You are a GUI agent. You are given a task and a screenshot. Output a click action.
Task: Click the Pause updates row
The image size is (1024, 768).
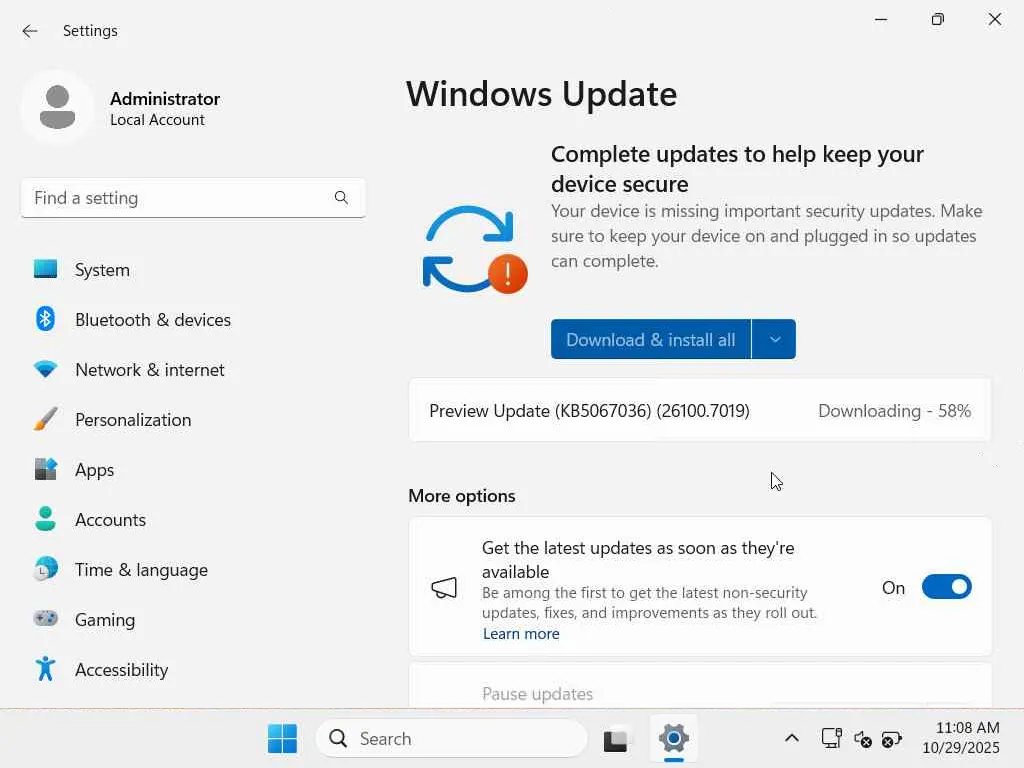tap(700, 686)
